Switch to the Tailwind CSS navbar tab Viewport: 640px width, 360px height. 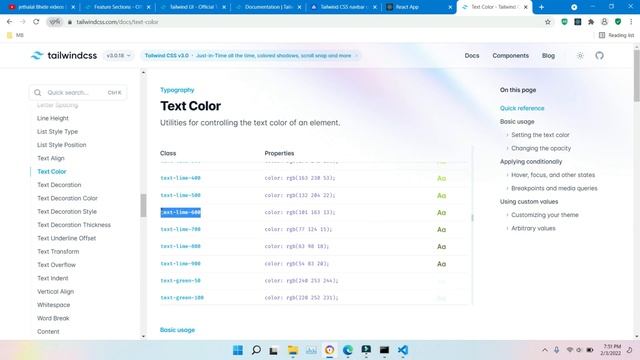click(x=343, y=7)
